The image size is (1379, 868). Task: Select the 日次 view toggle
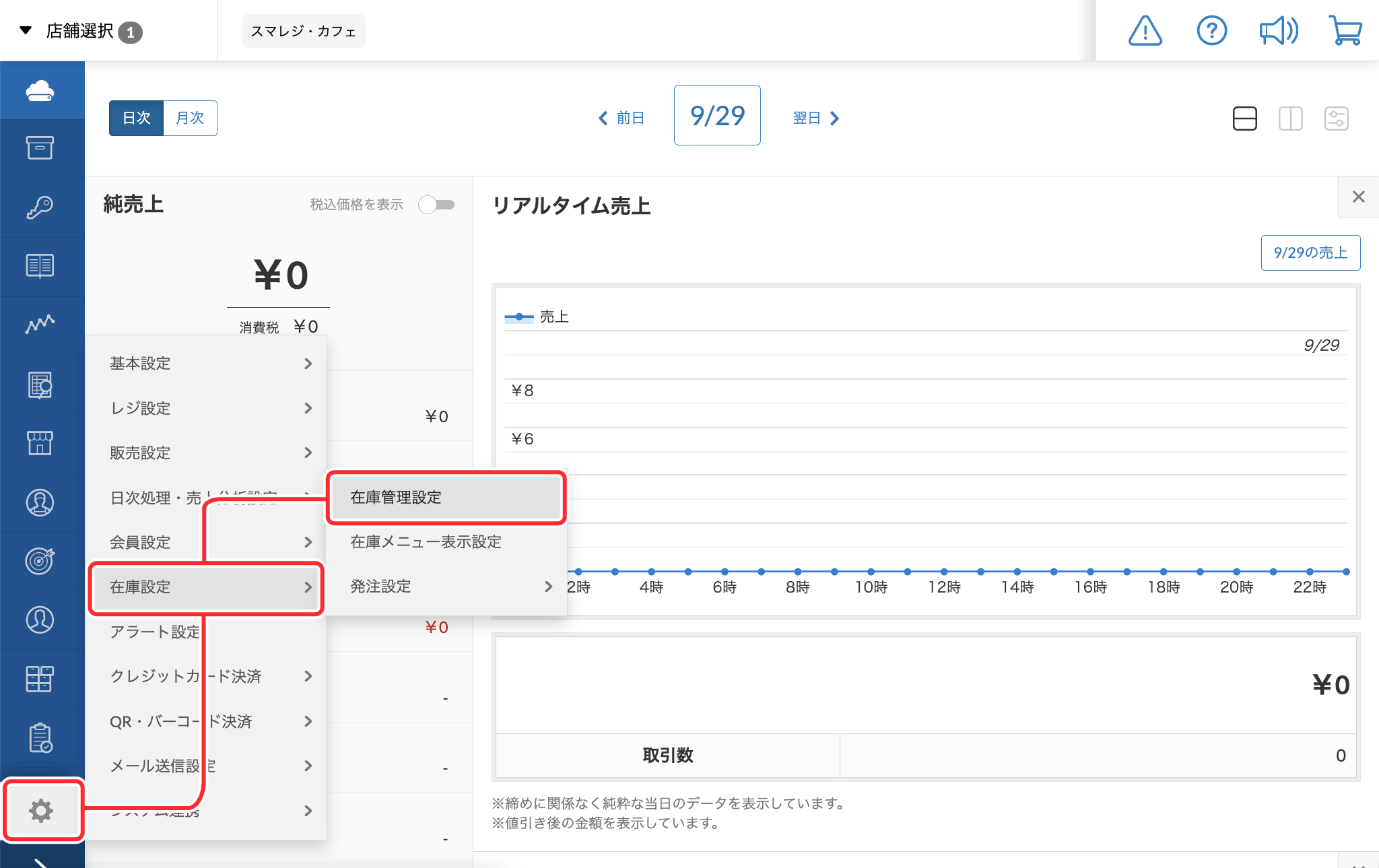(137, 118)
